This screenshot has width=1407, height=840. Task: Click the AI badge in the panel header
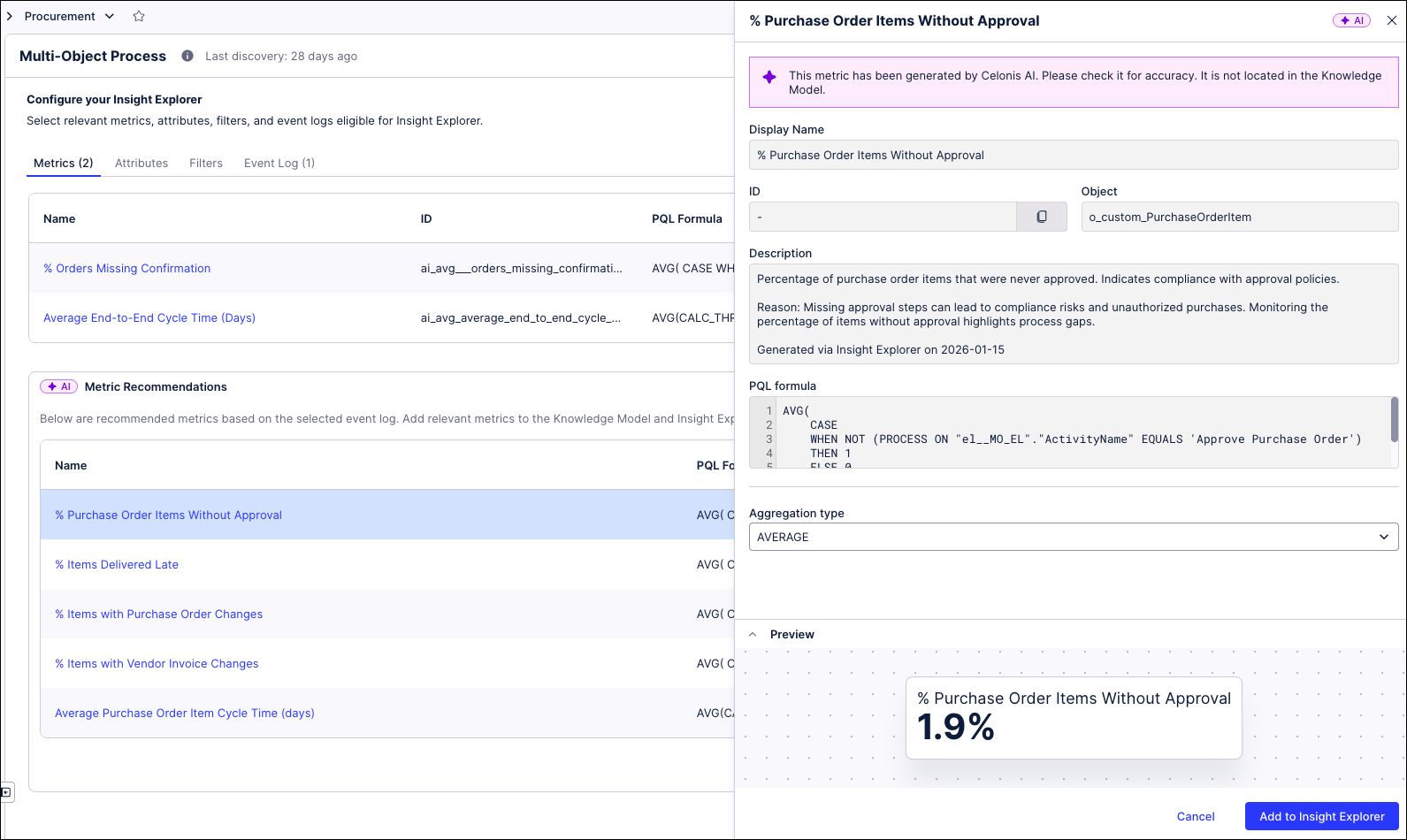coord(1351,20)
